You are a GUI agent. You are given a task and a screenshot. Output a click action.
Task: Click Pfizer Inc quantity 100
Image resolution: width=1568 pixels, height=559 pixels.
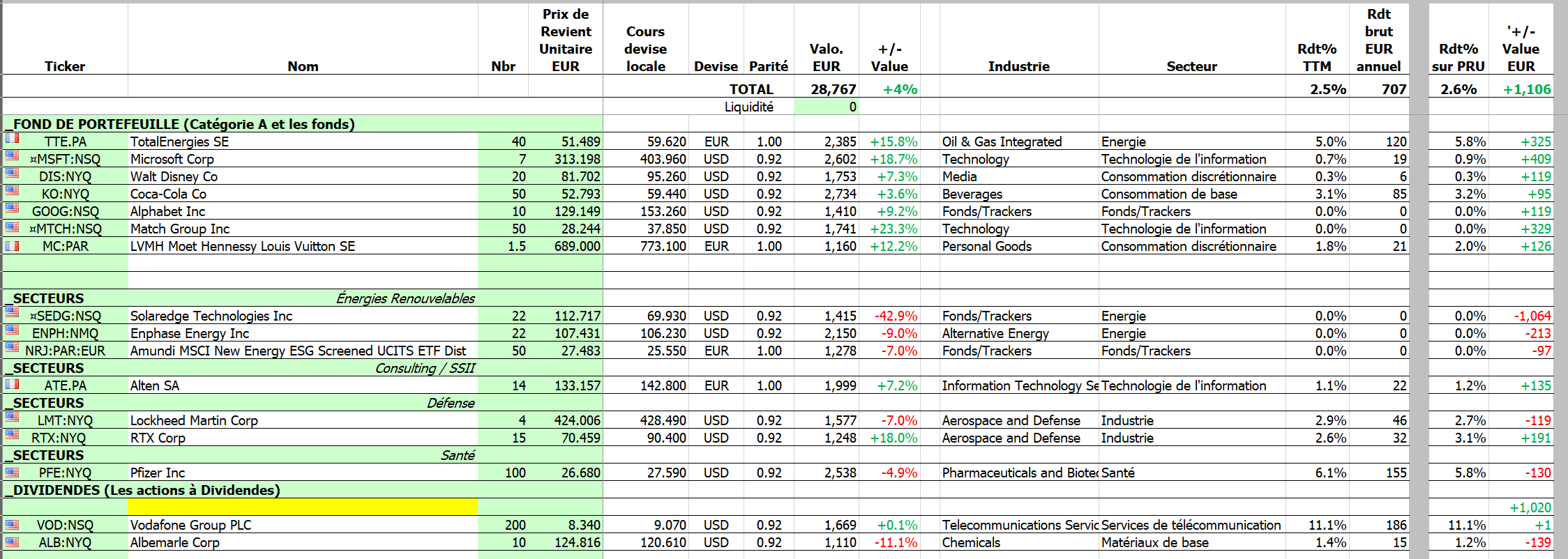(515, 473)
